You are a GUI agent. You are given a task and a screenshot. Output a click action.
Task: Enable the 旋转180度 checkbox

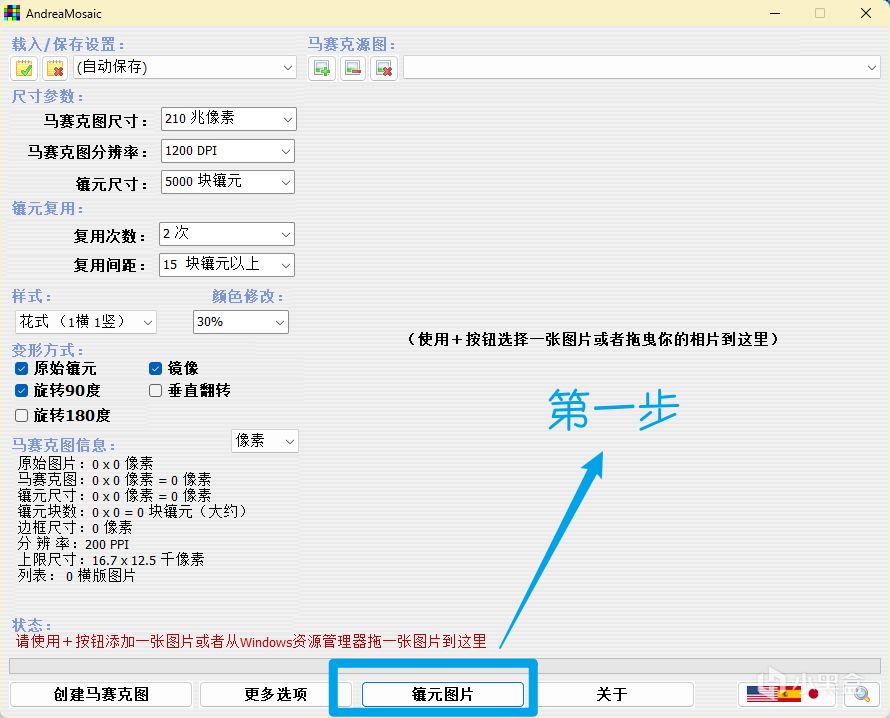(22, 415)
